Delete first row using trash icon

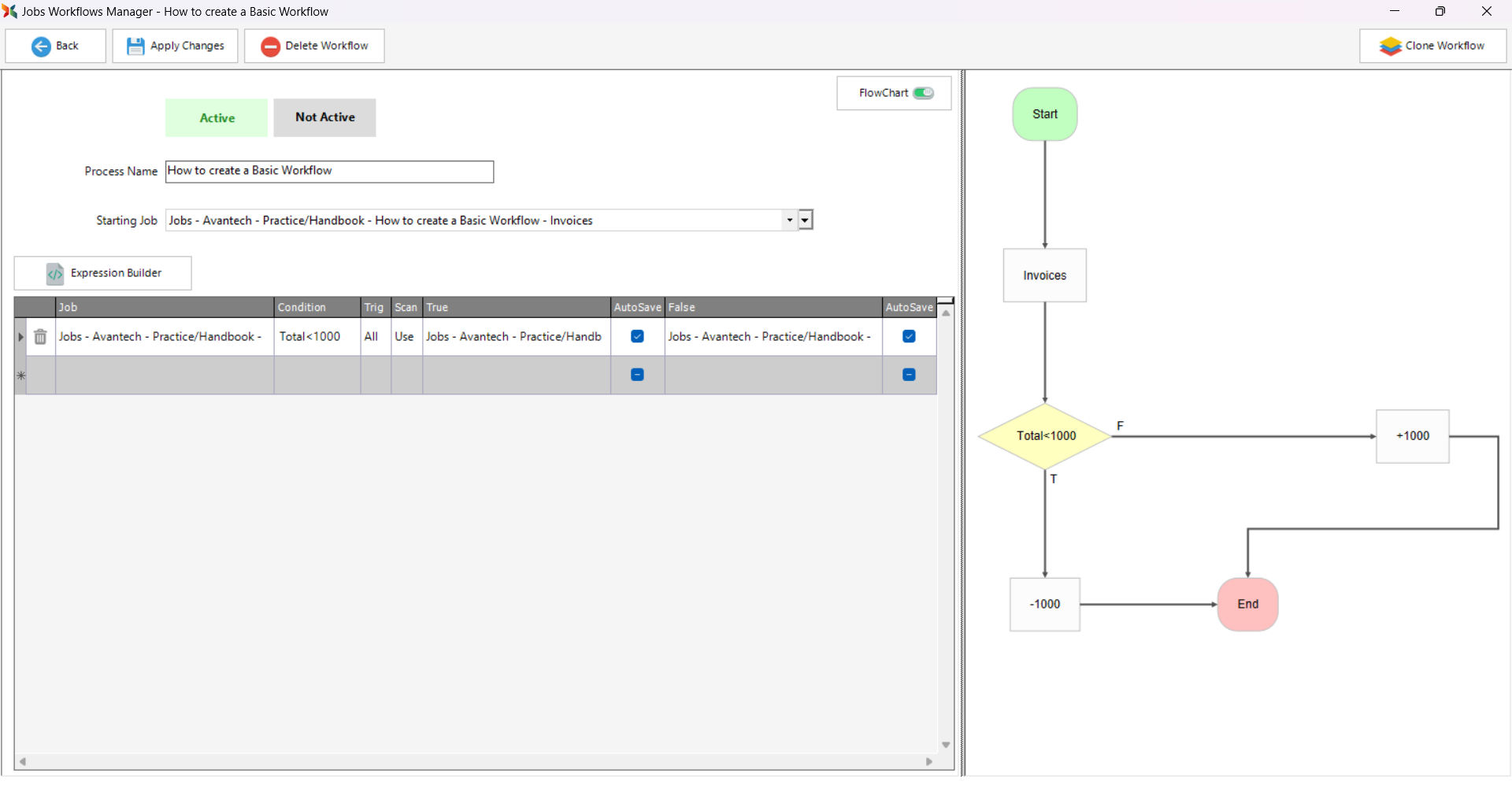[41, 337]
